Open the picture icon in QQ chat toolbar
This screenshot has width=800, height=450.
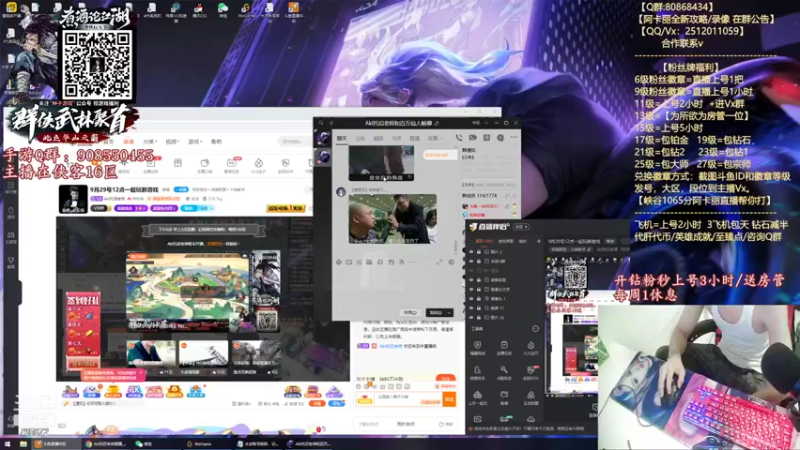point(391,262)
